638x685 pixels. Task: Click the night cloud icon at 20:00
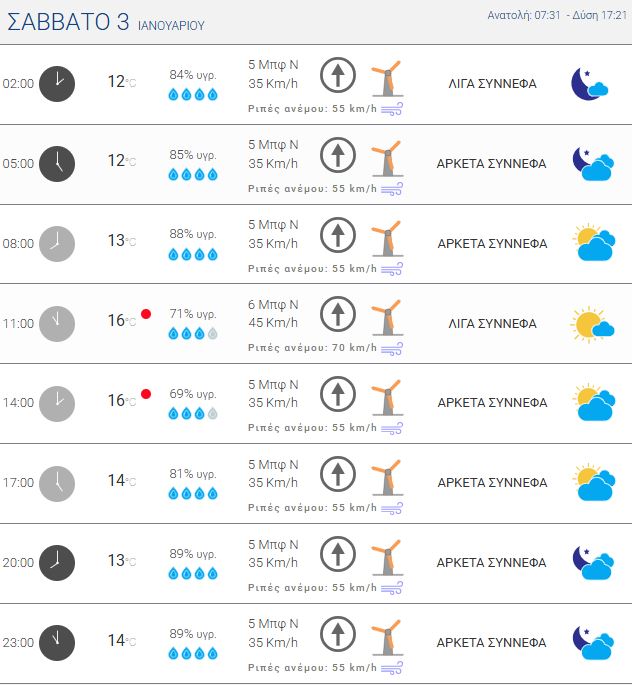[x=591, y=563]
